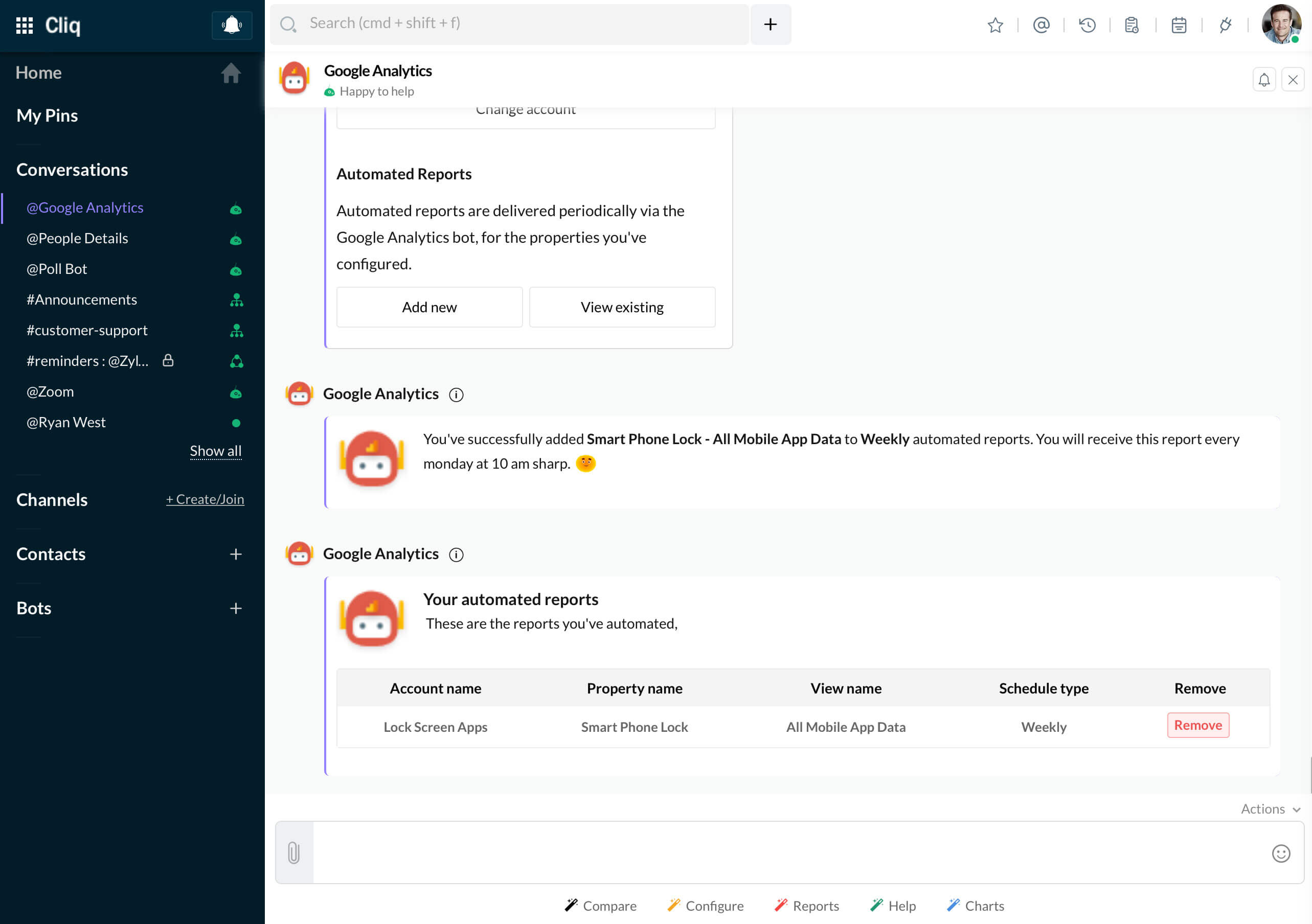Close the Google Analytics chat
The height and width of the screenshot is (924, 1312).
pos(1293,80)
